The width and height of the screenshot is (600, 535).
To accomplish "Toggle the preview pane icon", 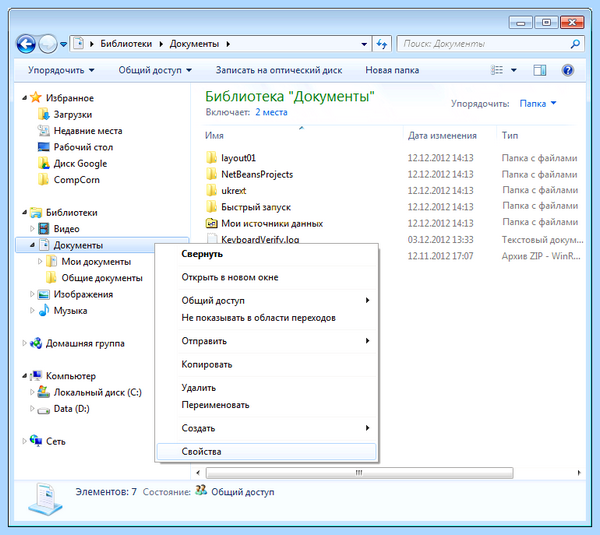I will pyautogui.click(x=540, y=70).
